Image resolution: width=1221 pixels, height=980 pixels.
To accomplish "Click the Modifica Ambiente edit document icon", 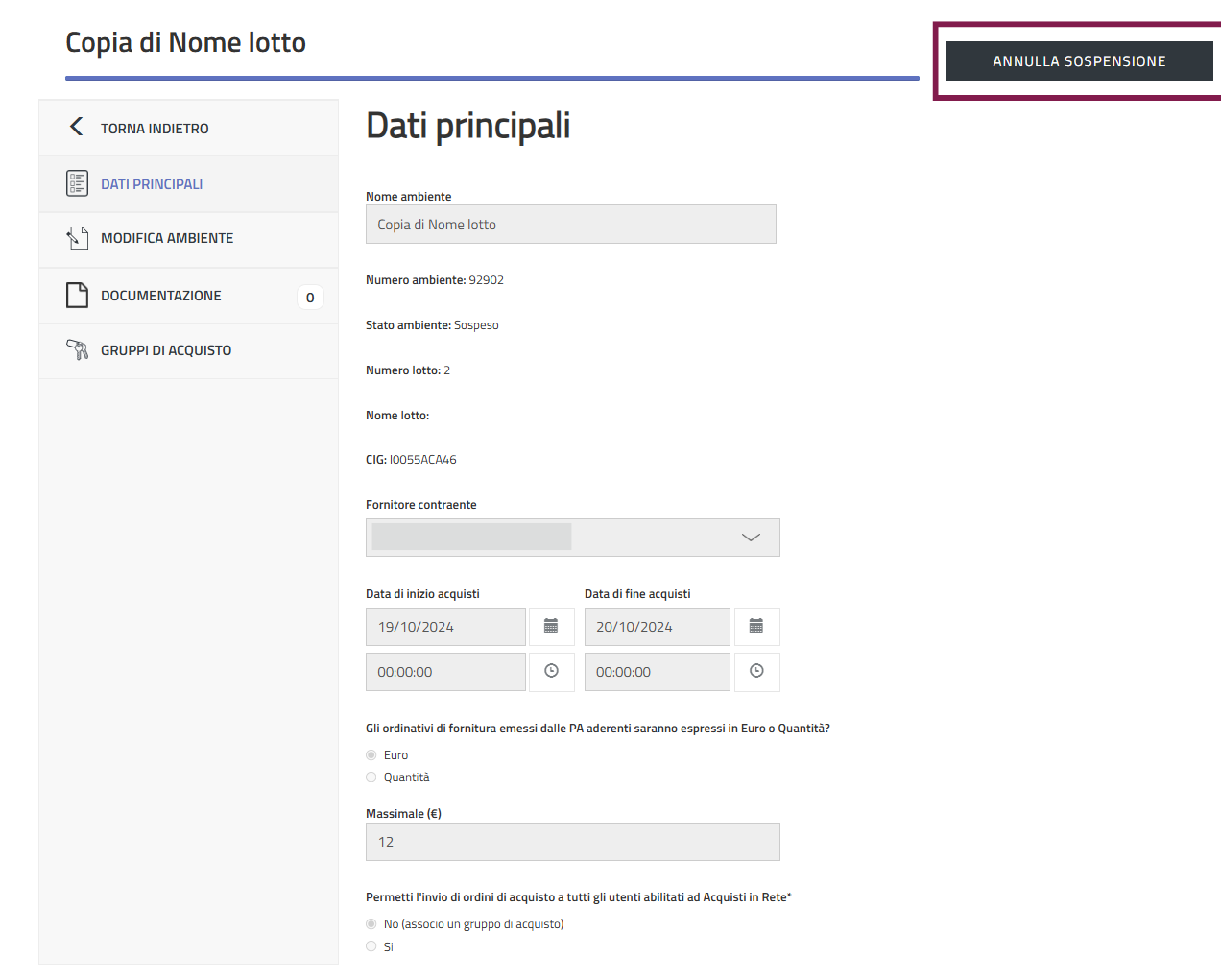I will (77, 238).
